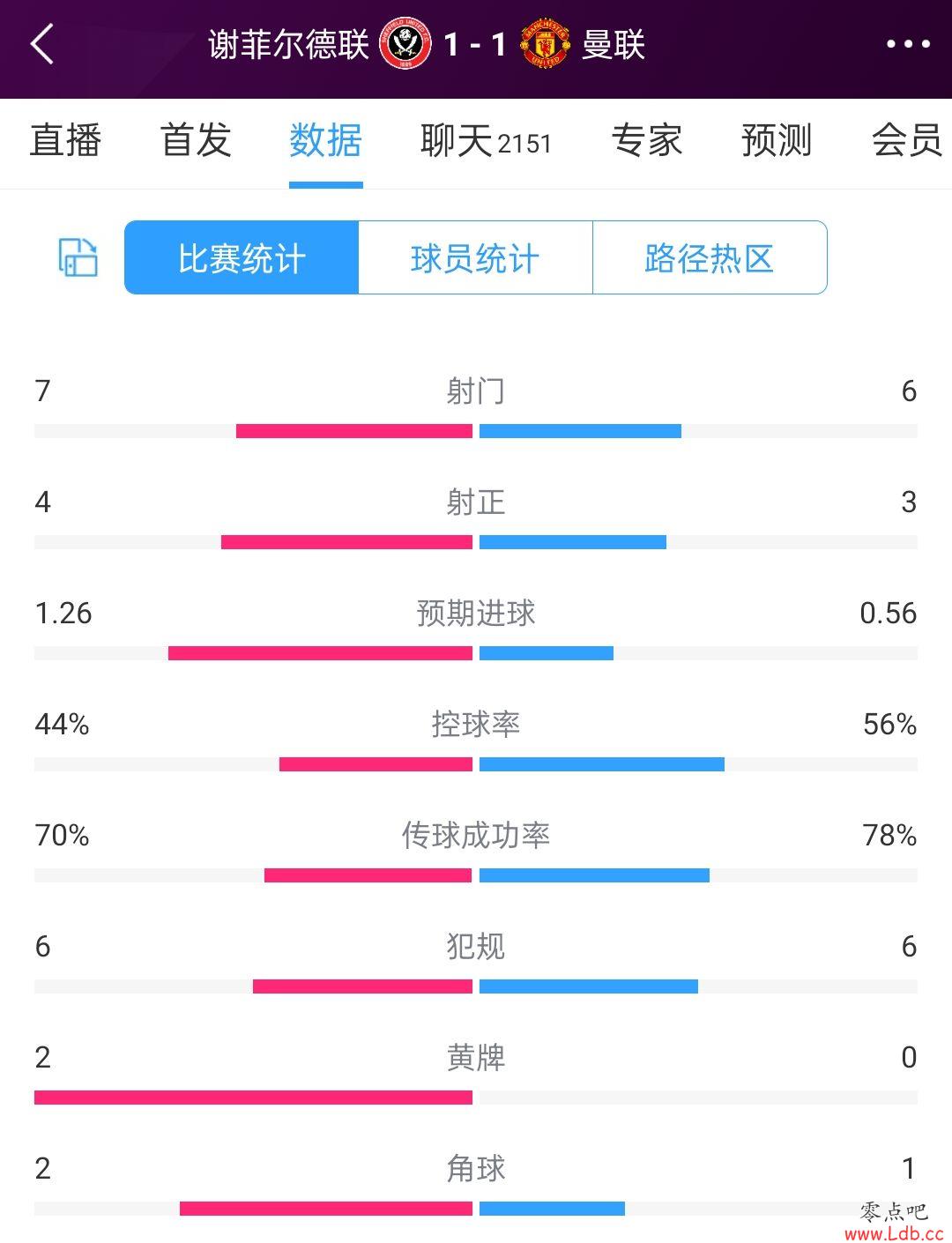952x1243 pixels.
Task: Switch to the 首发 tab
Action: pyautogui.click(x=196, y=140)
